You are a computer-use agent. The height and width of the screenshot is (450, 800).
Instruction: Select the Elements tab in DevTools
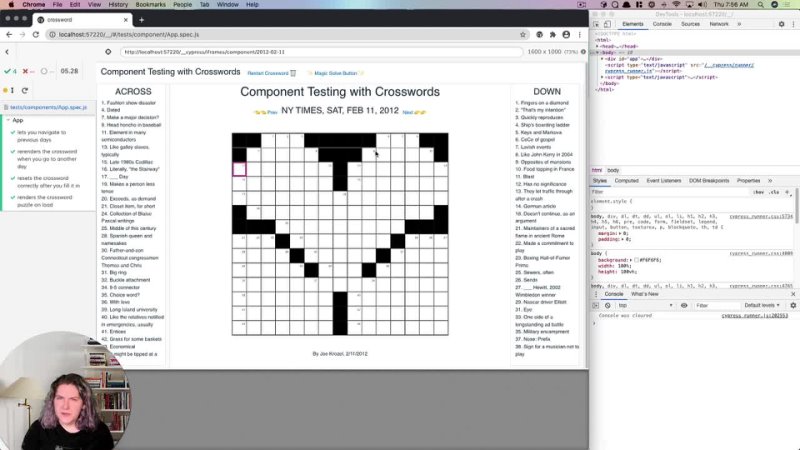tap(633, 24)
